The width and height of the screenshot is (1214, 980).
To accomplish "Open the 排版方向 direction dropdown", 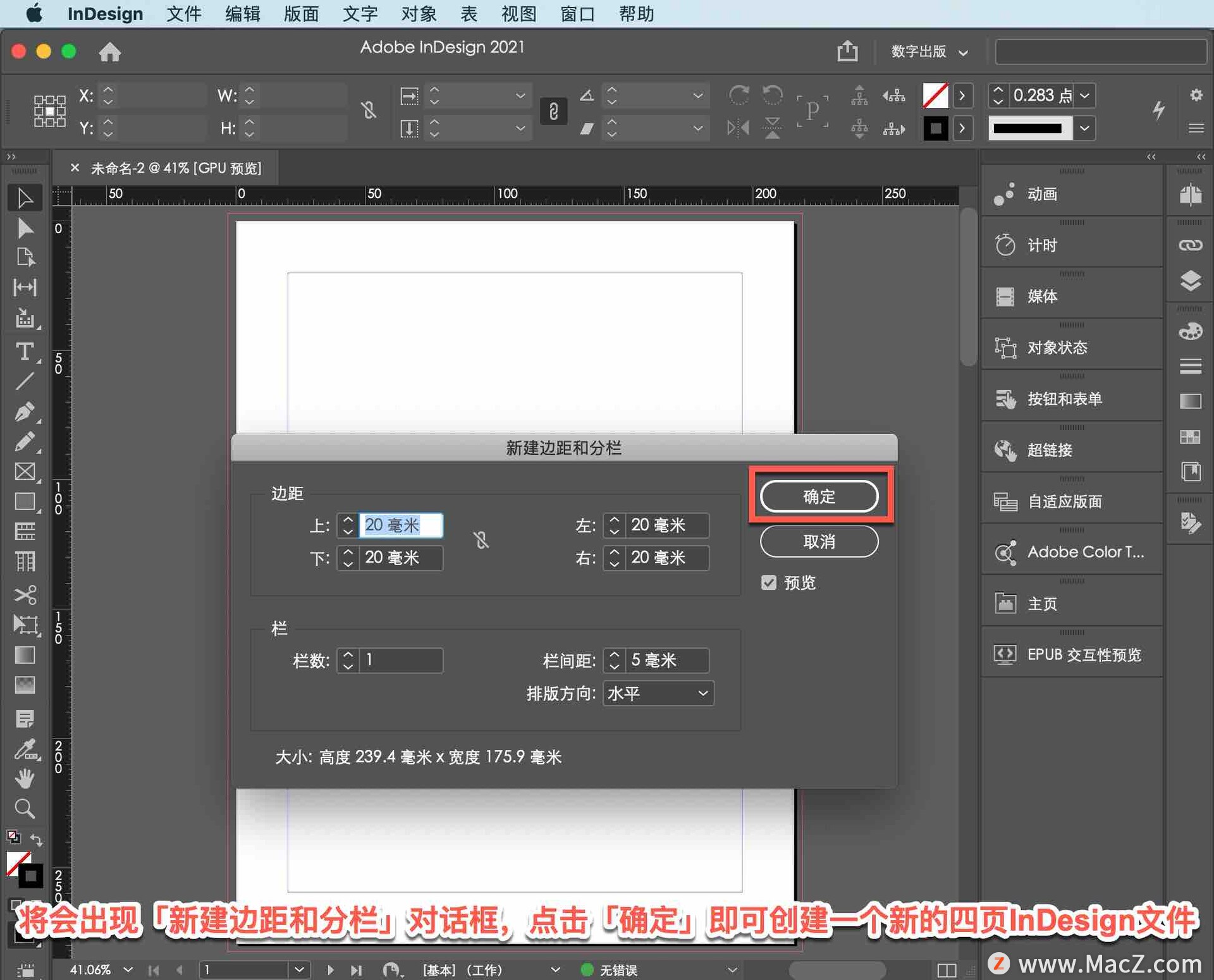I will pyautogui.click(x=658, y=694).
